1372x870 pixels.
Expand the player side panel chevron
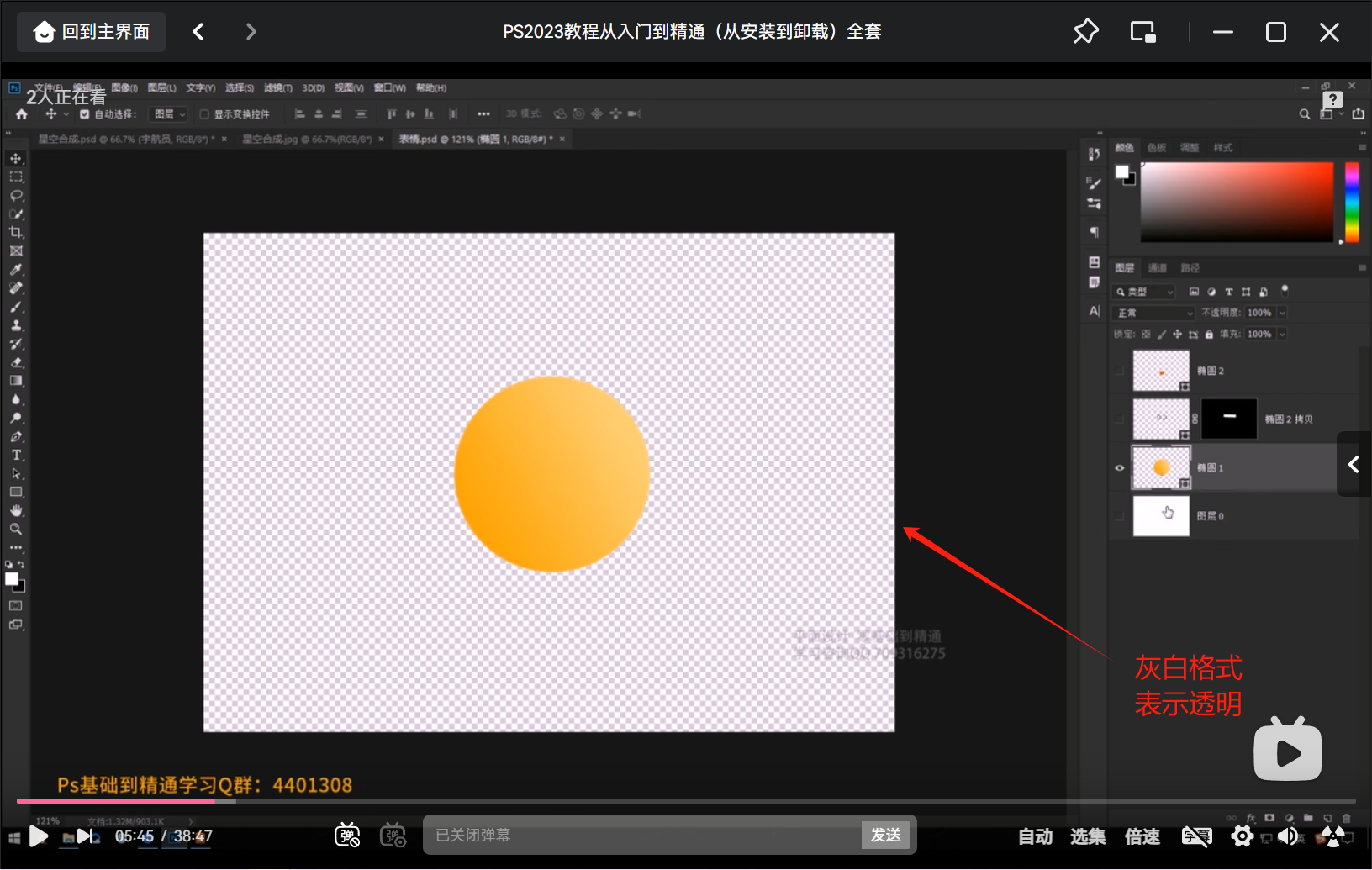[x=1354, y=464]
